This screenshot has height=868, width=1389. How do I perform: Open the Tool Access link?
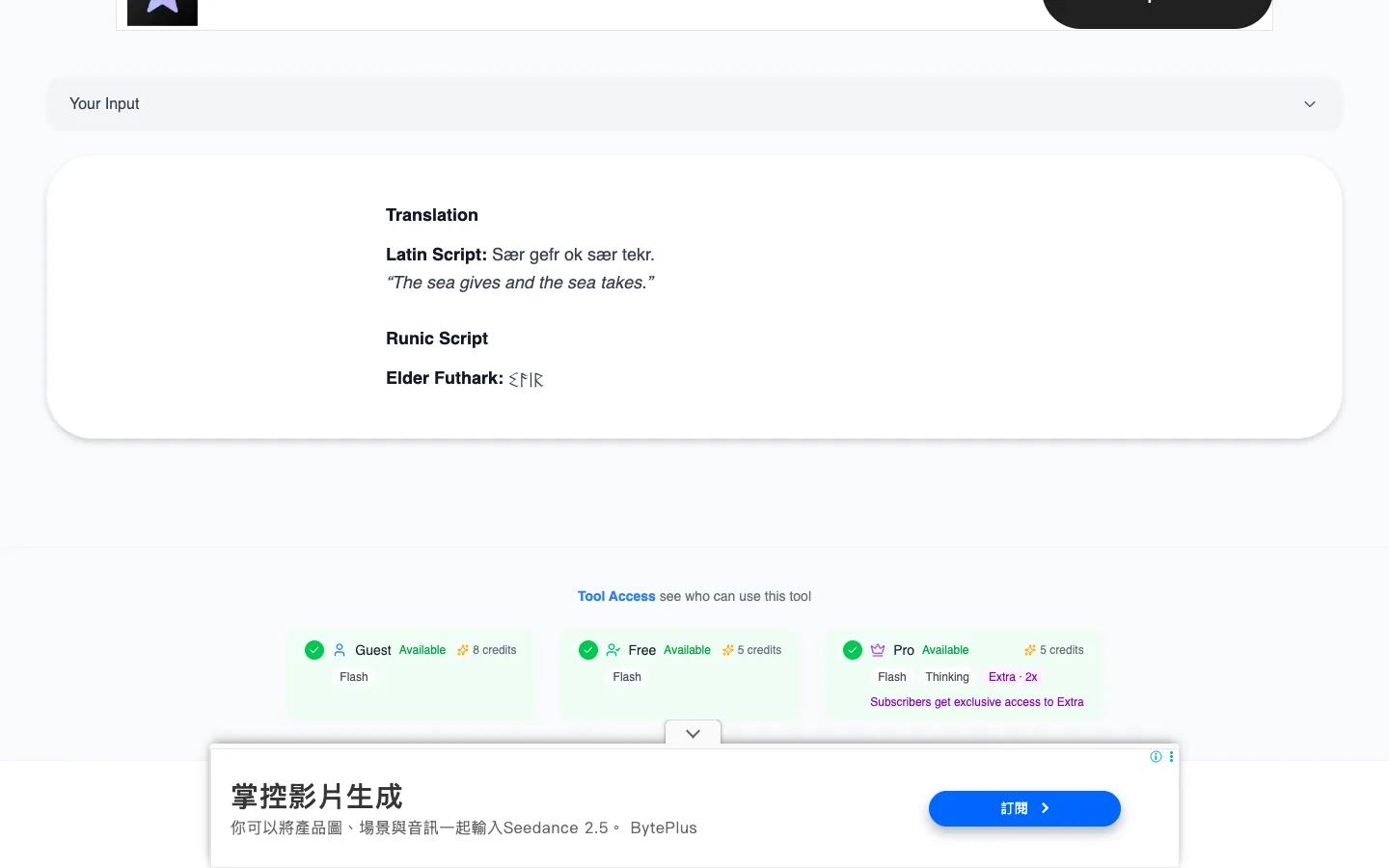(616, 597)
